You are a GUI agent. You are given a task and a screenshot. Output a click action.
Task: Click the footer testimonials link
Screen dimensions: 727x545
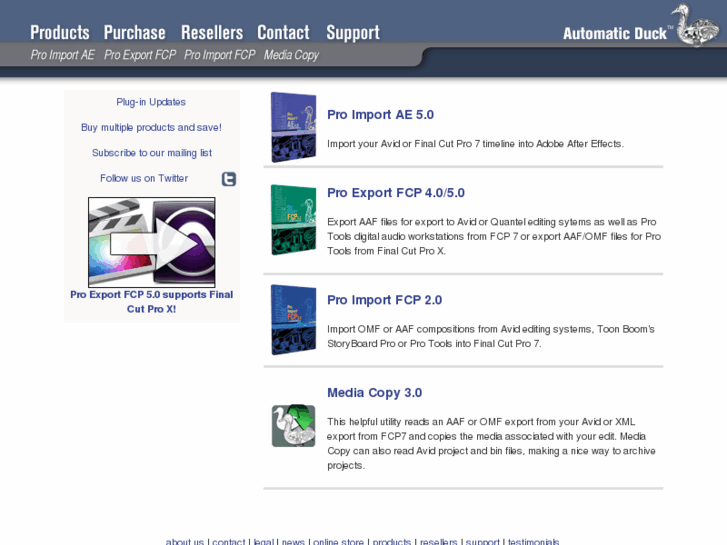point(534,541)
